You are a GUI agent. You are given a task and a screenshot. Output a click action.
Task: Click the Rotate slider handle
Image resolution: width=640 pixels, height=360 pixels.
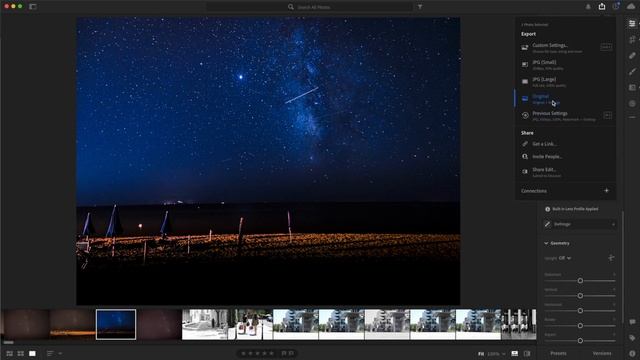point(580,325)
